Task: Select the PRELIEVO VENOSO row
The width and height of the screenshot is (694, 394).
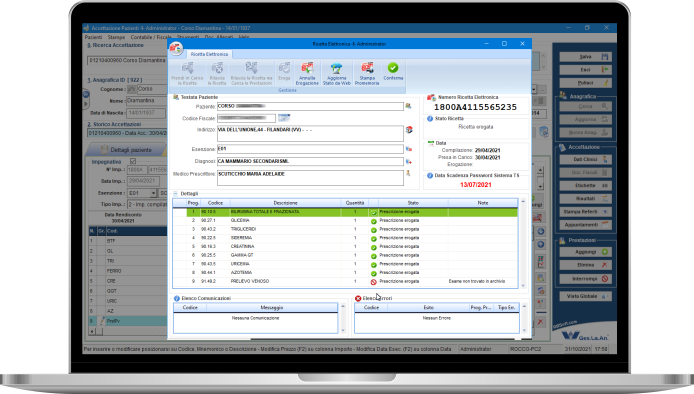Action: (345, 282)
